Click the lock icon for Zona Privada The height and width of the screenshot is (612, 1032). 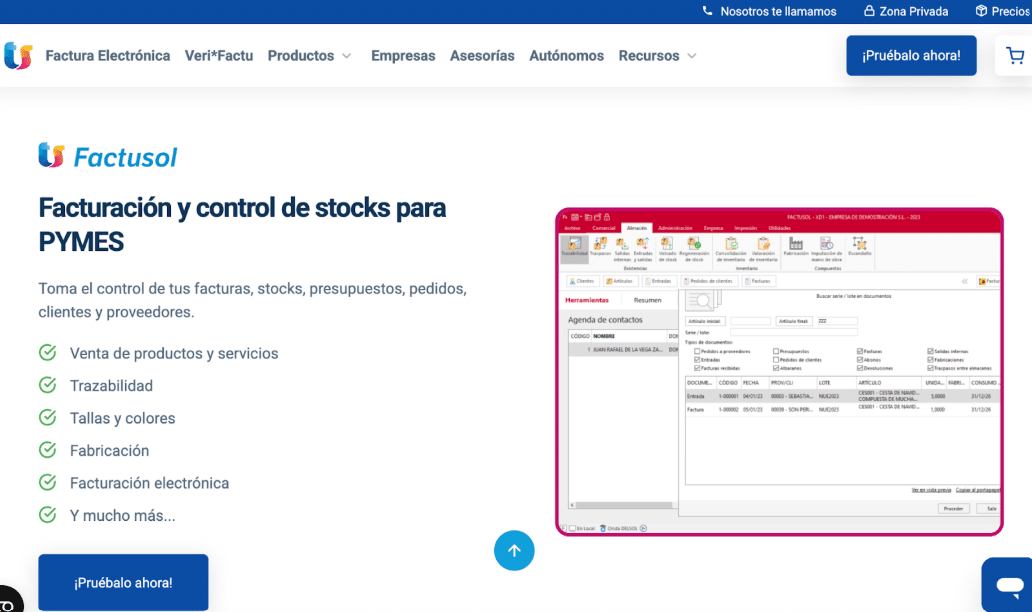click(x=869, y=11)
